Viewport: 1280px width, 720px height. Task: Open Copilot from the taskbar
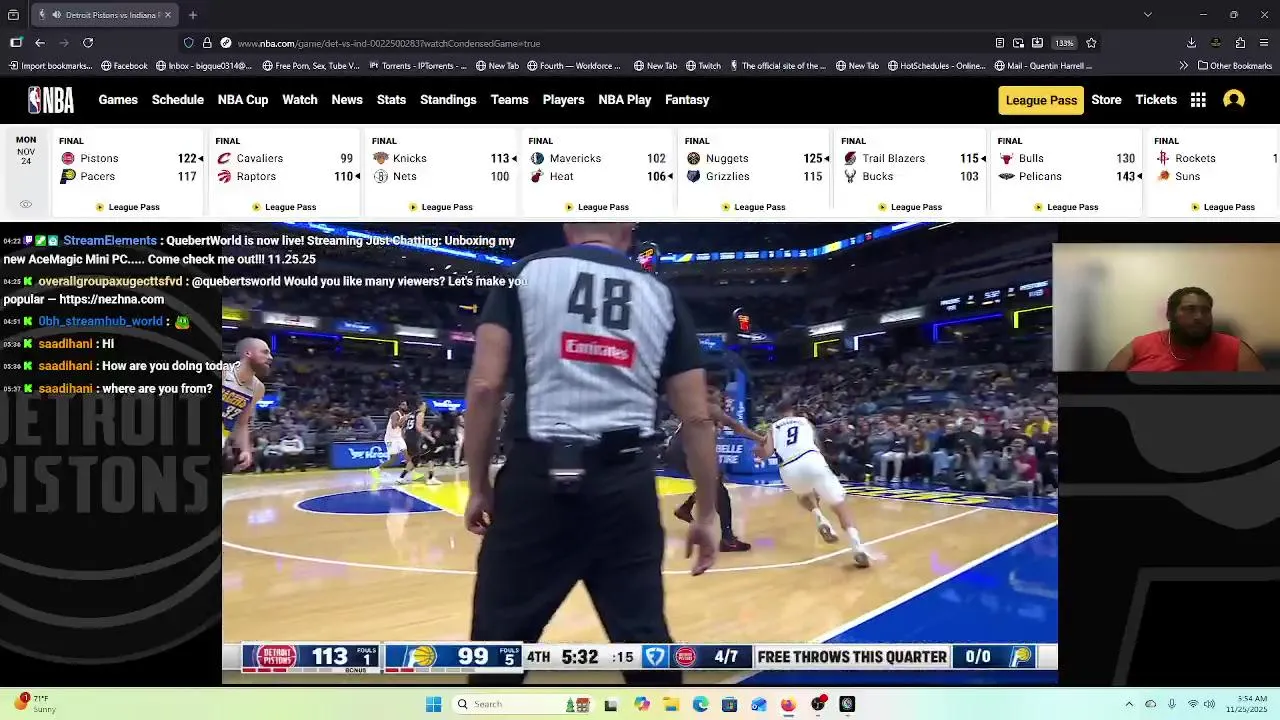coord(642,704)
